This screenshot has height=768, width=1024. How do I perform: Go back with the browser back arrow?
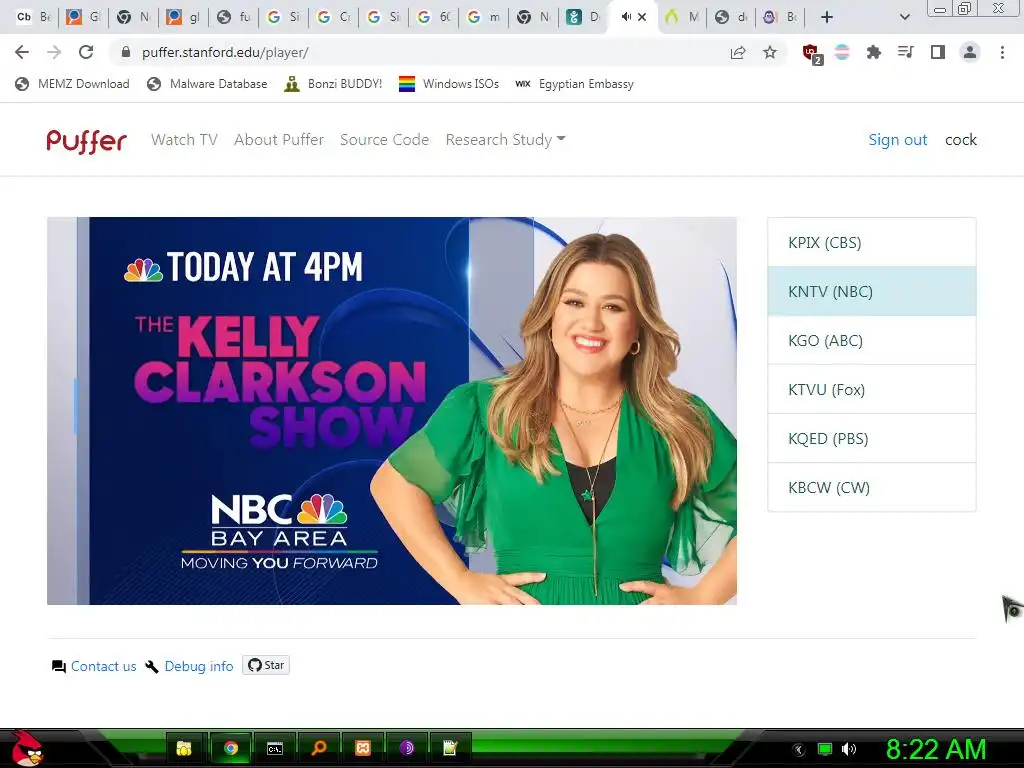click(22, 52)
